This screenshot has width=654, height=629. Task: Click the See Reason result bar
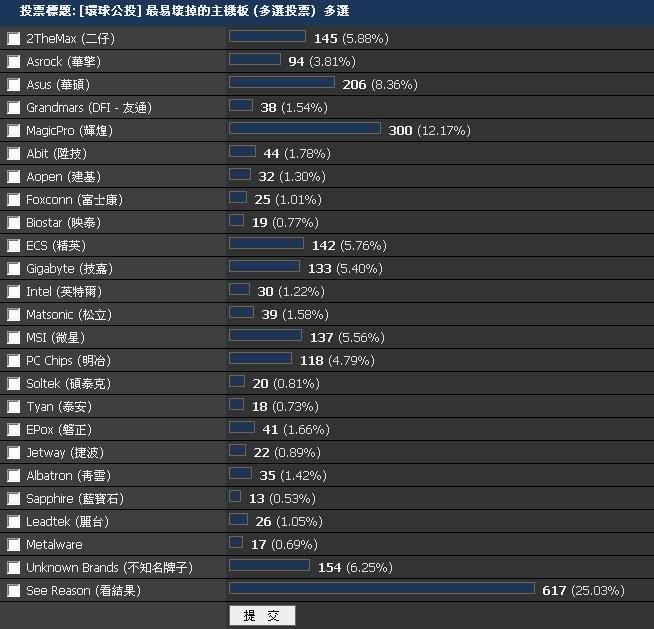coord(381,589)
